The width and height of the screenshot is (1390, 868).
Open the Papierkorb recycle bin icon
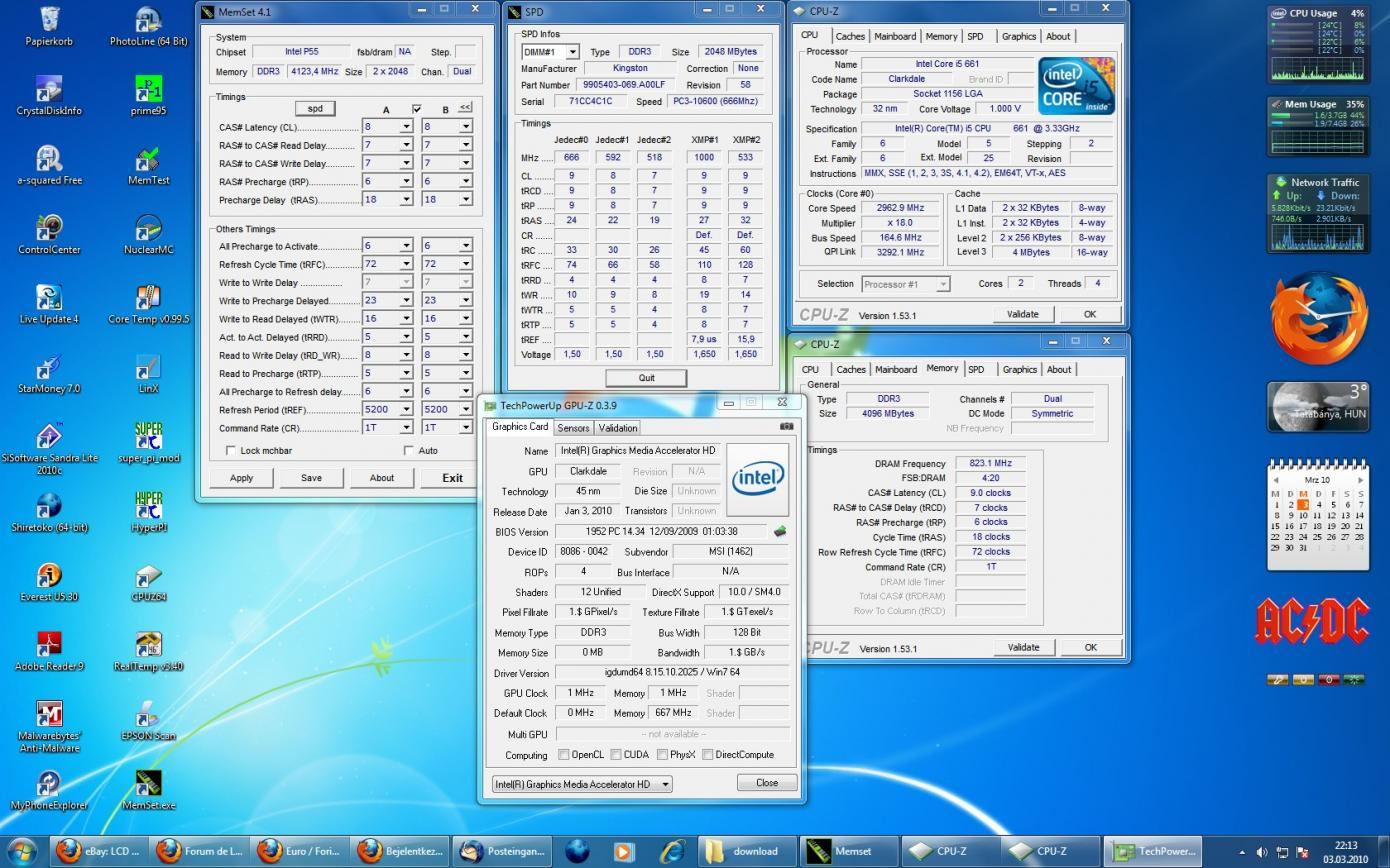(49, 26)
